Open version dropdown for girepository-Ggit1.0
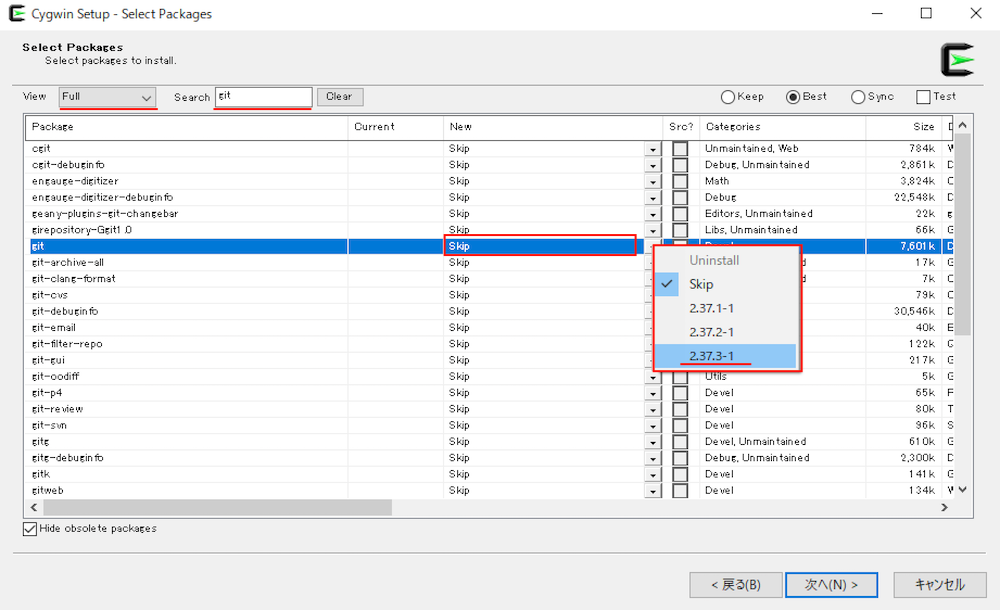The image size is (1000, 610). click(653, 230)
